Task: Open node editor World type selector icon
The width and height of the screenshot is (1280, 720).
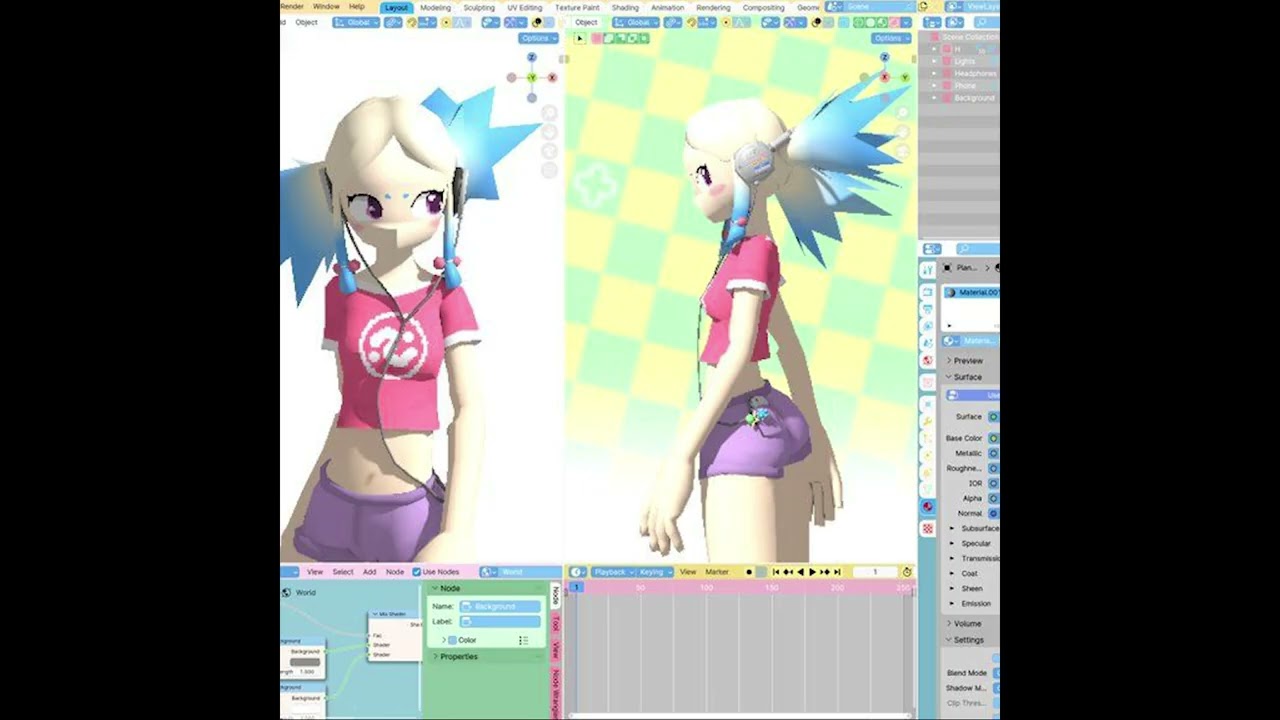Action: [x=486, y=572]
